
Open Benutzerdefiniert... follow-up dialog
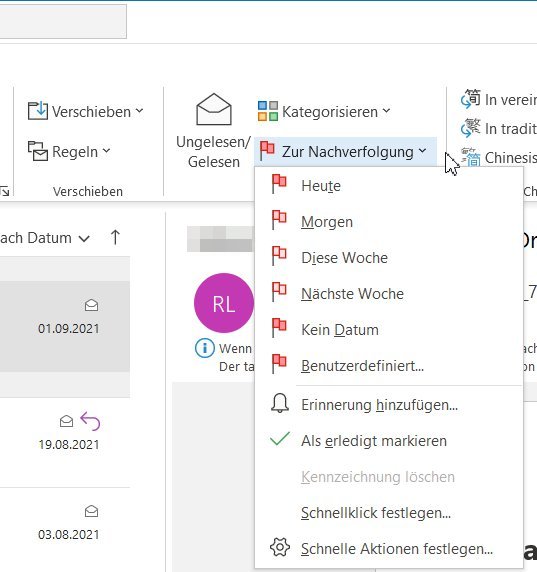click(389, 366)
